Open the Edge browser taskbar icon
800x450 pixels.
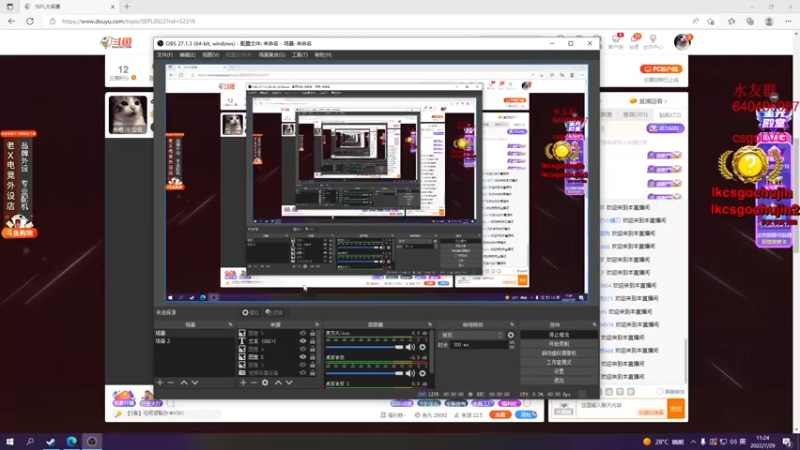click(x=71, y=442)
